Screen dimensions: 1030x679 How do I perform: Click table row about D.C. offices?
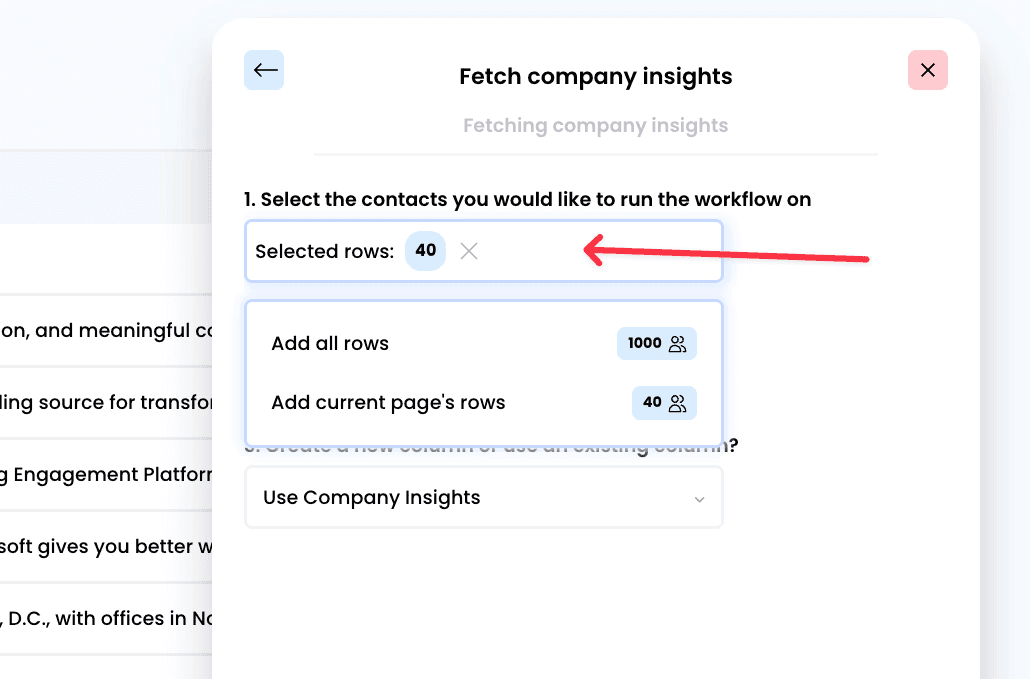106,619
